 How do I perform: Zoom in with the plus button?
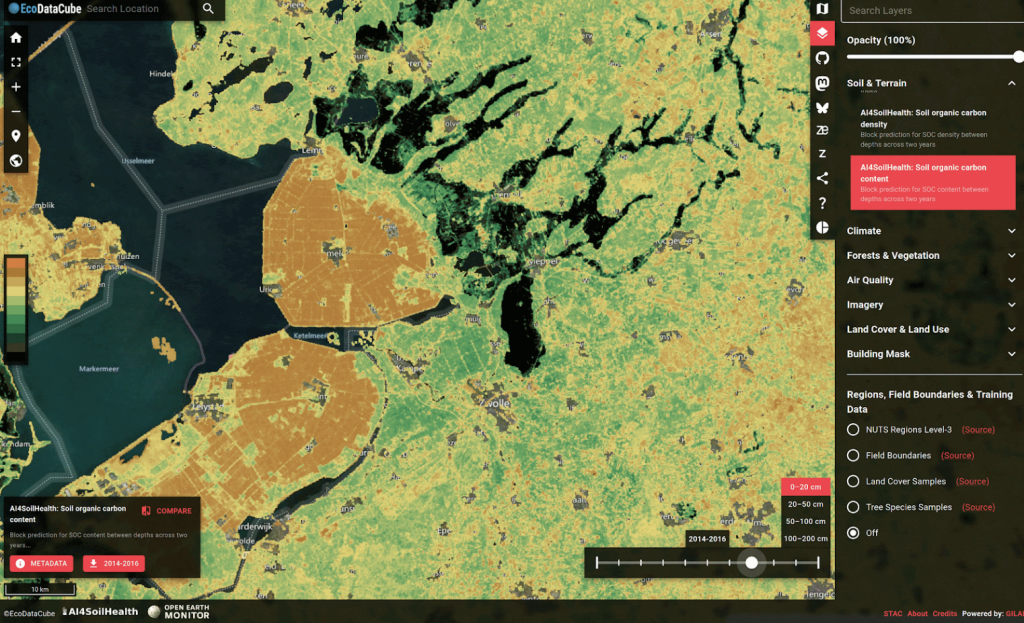16,87
